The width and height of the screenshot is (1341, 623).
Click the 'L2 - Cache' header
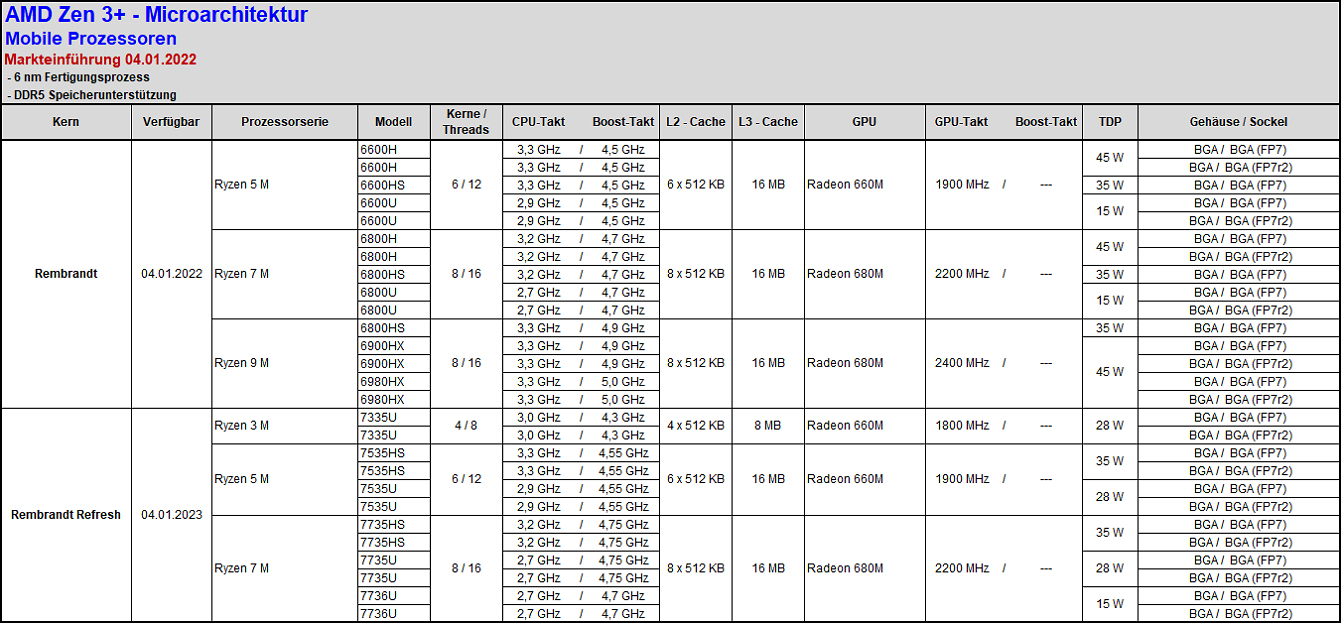tap(696, 122)
